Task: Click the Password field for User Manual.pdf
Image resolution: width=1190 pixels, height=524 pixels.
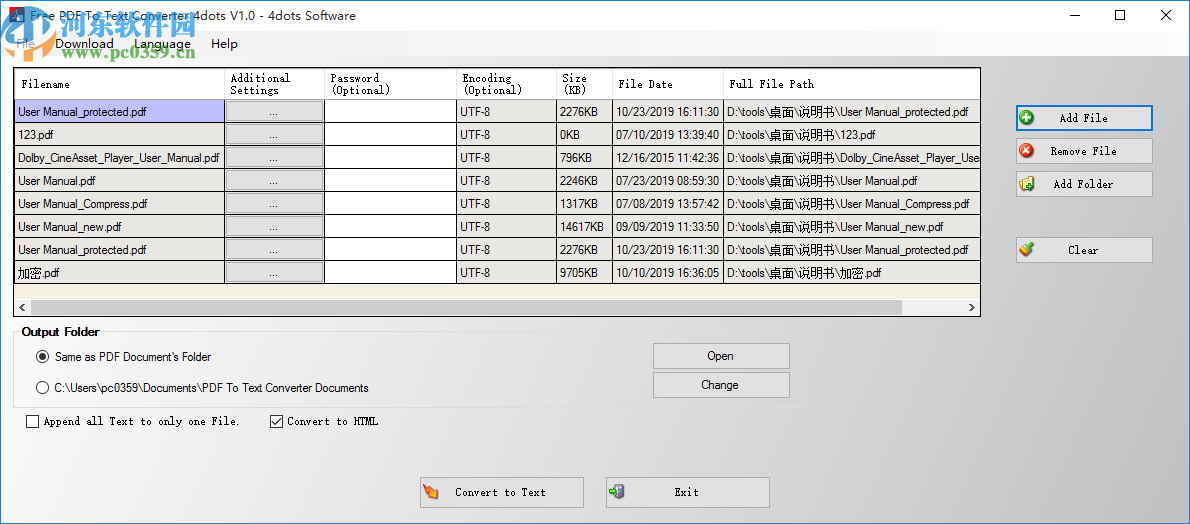Action: pos(391,181)
